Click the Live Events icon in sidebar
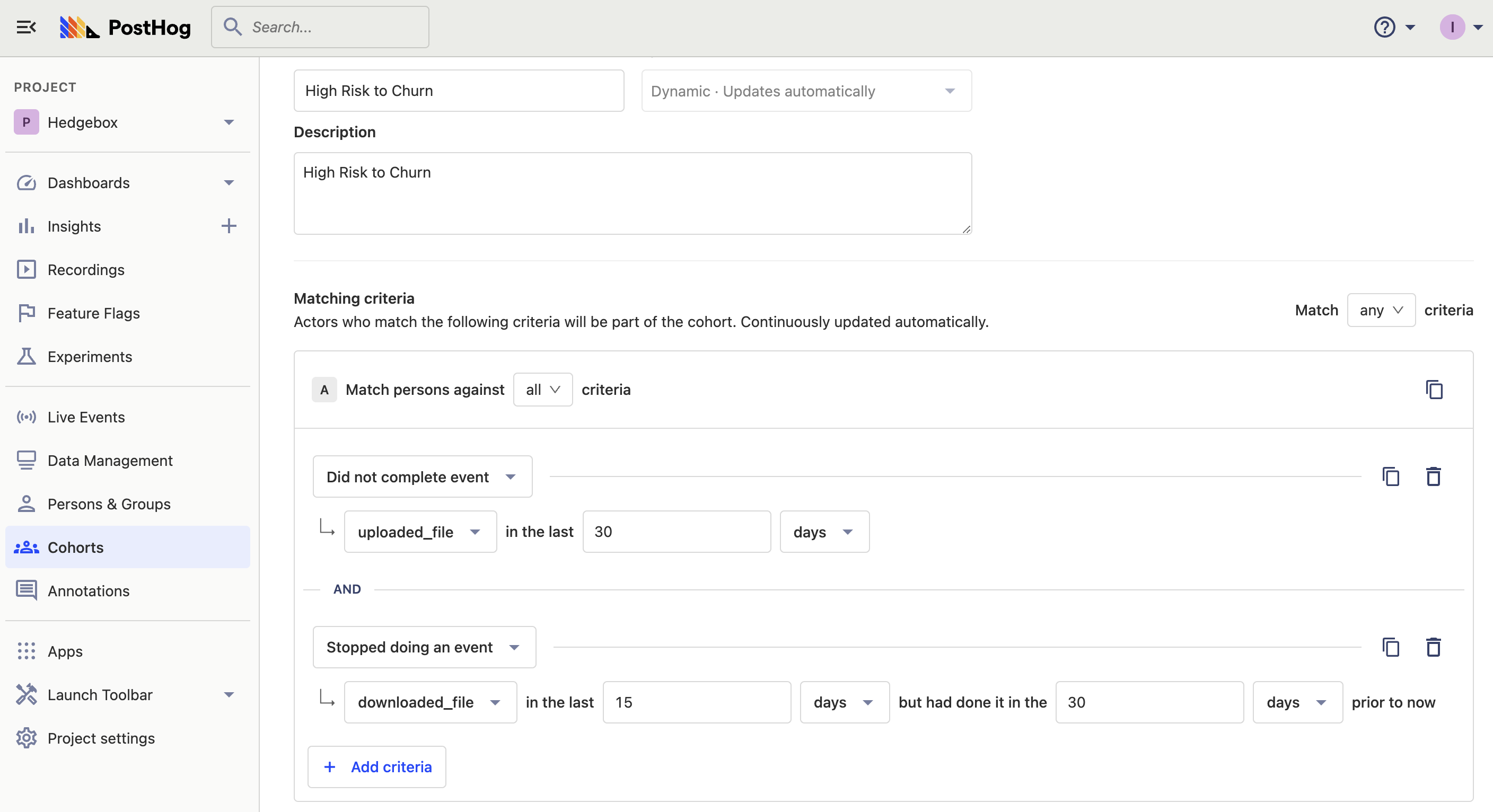Screen dimensions: 1493x812 click(x=26, y=417)
